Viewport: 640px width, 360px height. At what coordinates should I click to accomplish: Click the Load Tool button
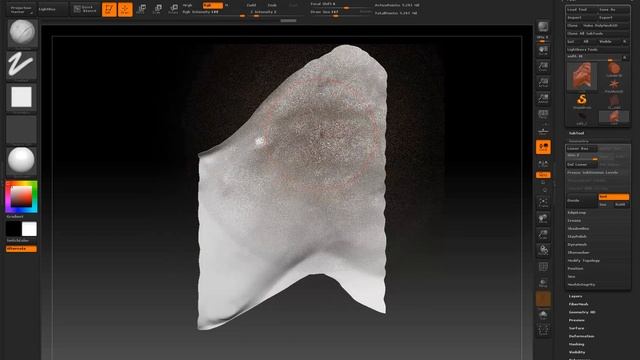click(581, 9)
